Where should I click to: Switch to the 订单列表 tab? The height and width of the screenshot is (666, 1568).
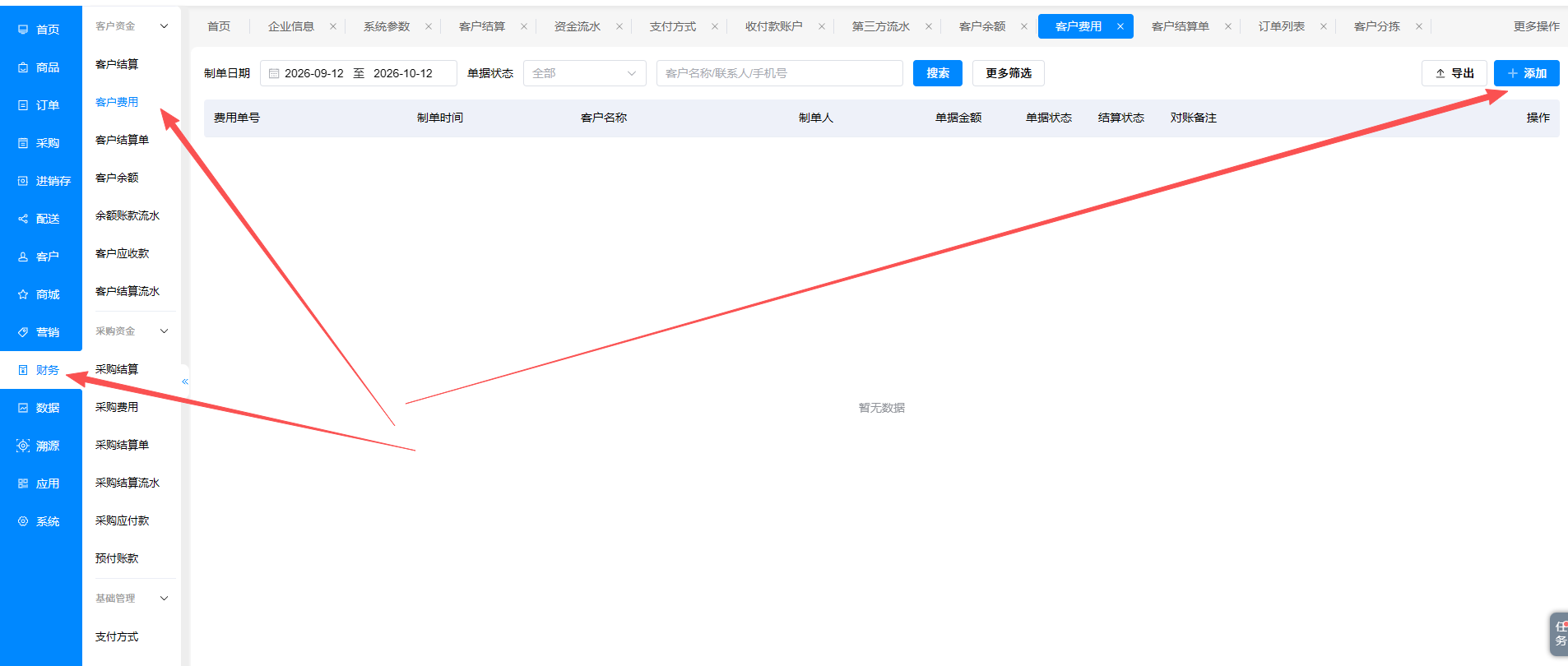point(1282,26)
